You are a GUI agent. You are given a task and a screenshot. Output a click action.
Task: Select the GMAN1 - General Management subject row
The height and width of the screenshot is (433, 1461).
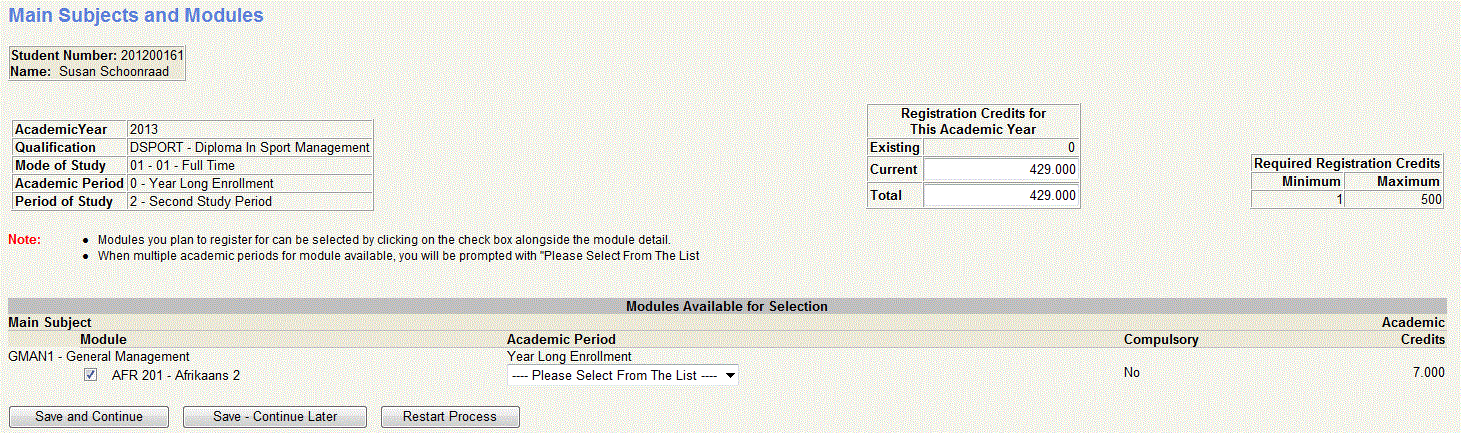click(99, 356)
